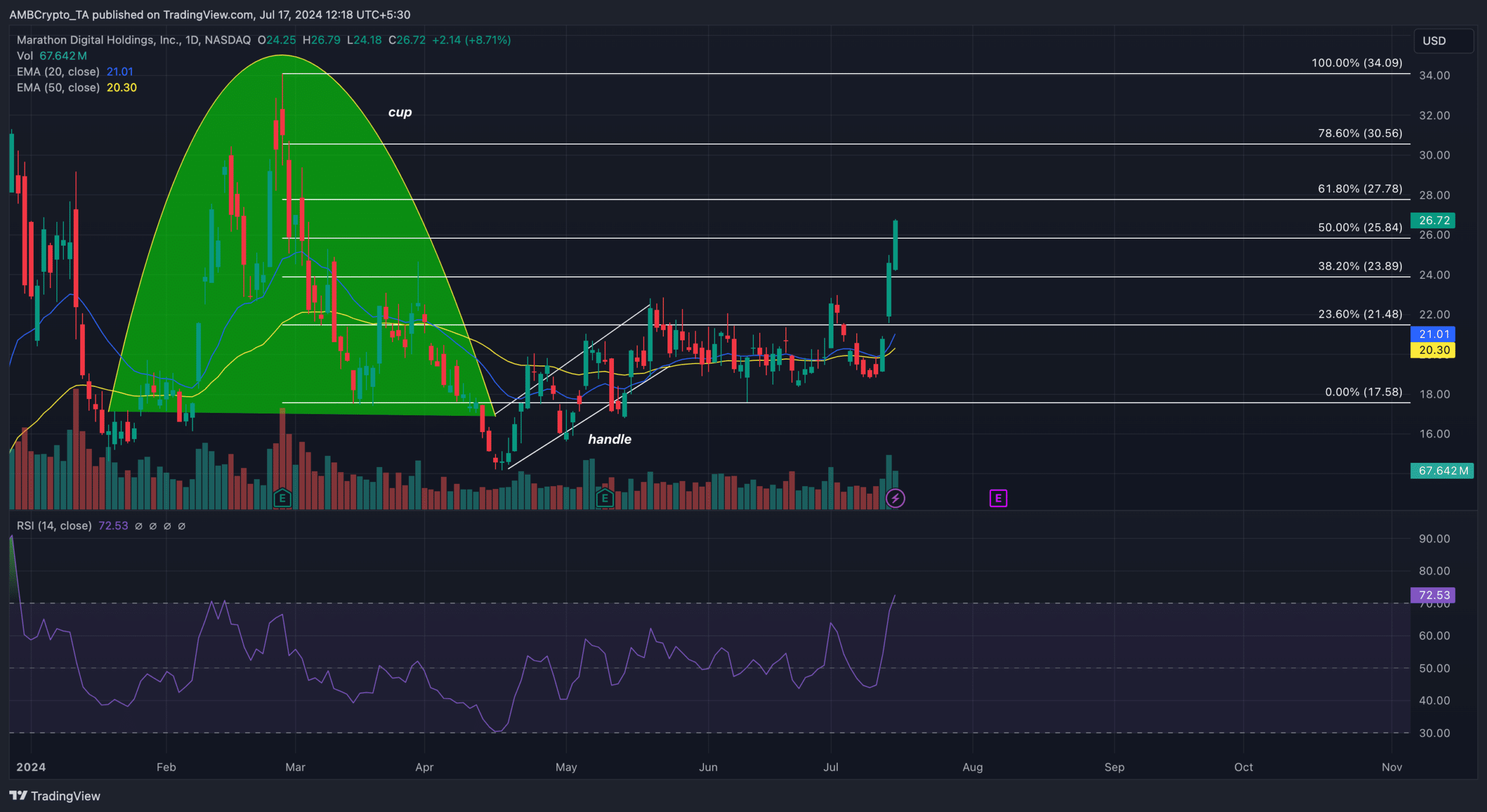
Task: Click the 16.00 price axis label
Action: [x=1435, y=434]
